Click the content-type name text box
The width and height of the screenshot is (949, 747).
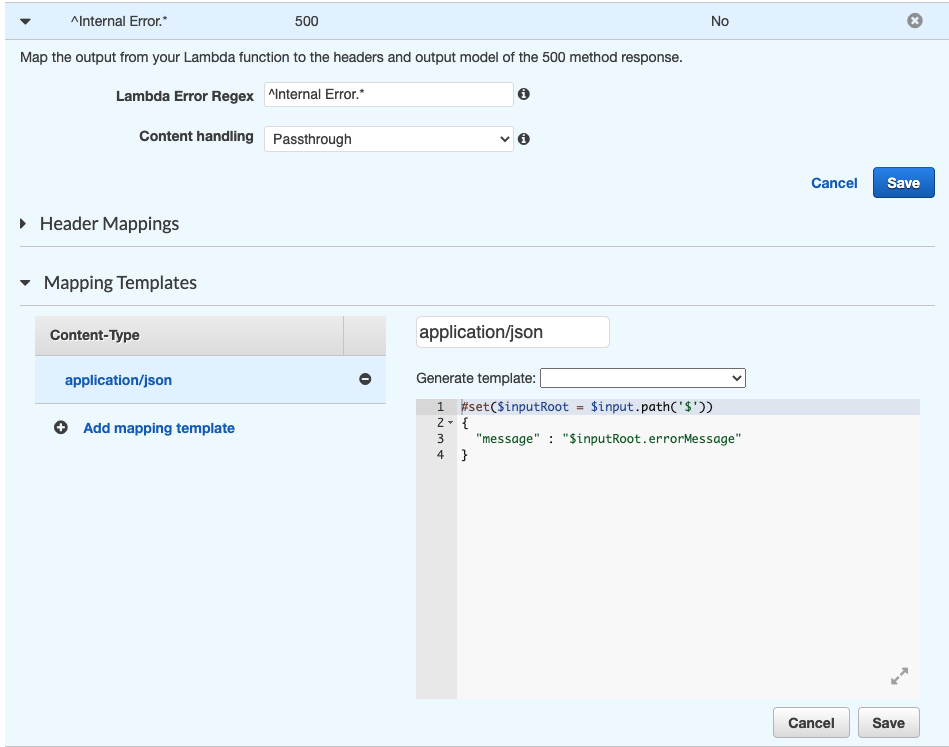tap(512, 331)
